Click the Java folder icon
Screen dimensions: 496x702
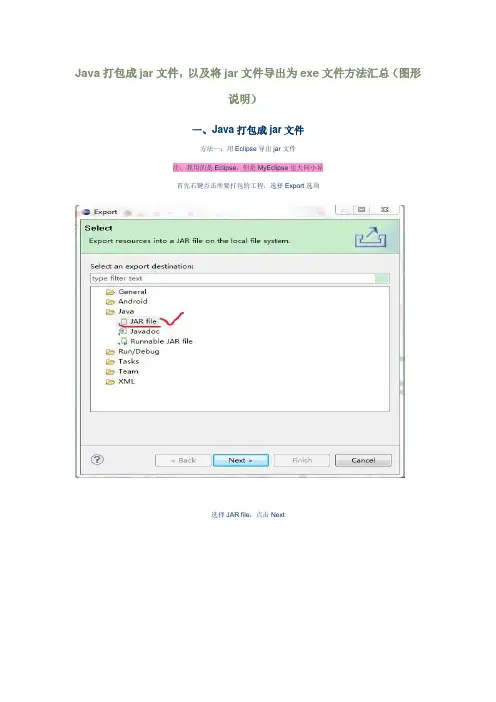pyautogui.click(x=110, y=312)
